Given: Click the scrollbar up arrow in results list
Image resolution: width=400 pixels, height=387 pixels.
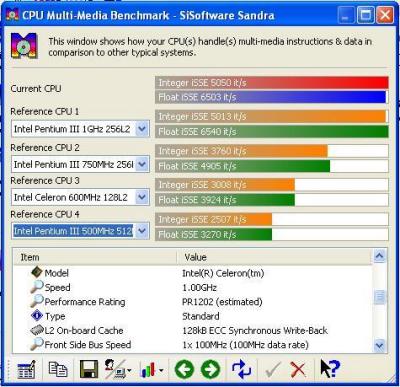Looking at the screenshot, I should point(380,256).
